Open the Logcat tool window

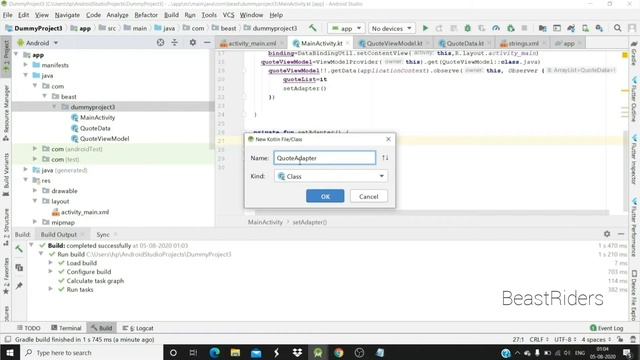point(138,328)
